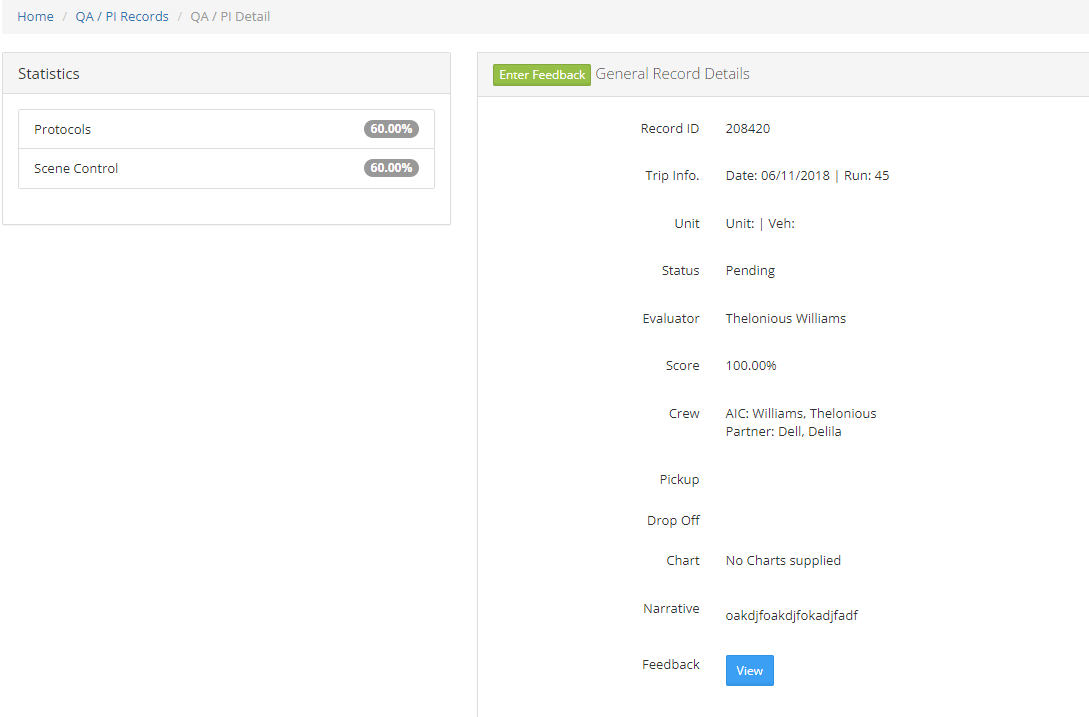Click the Record ID value 208420

click(x=747, y=129)
